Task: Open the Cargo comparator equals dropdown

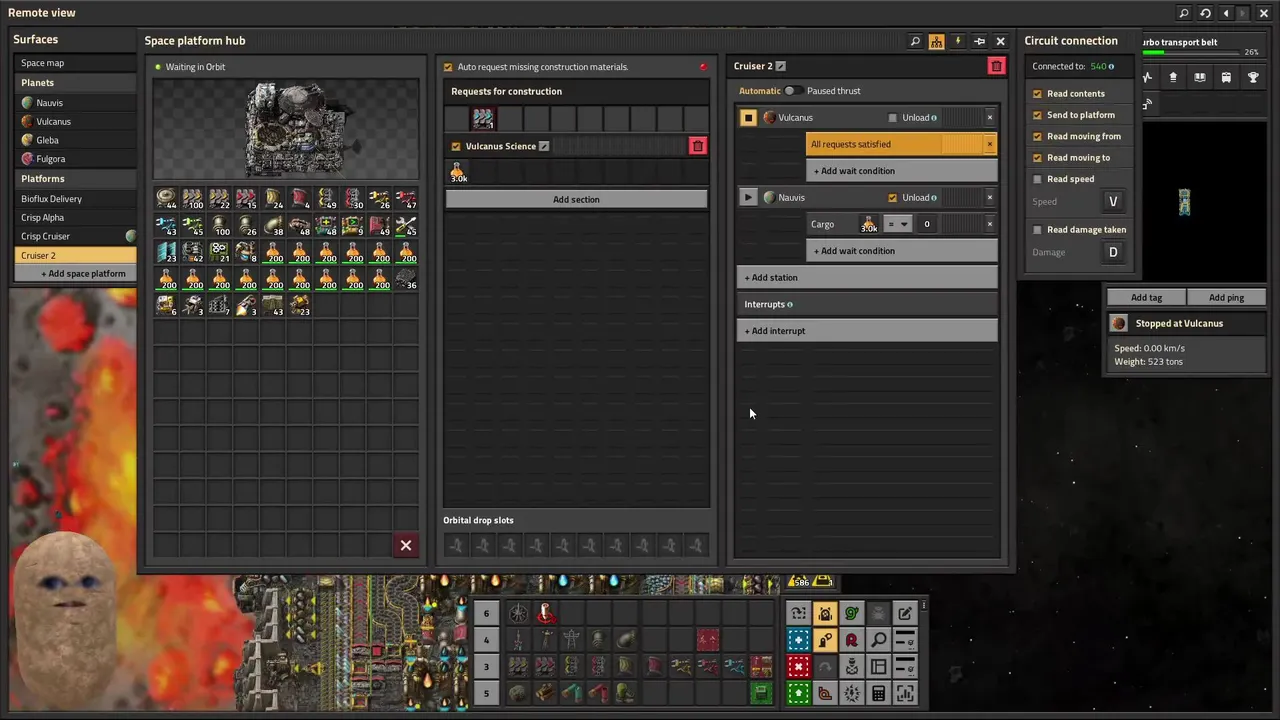Action: click(898, 224)
